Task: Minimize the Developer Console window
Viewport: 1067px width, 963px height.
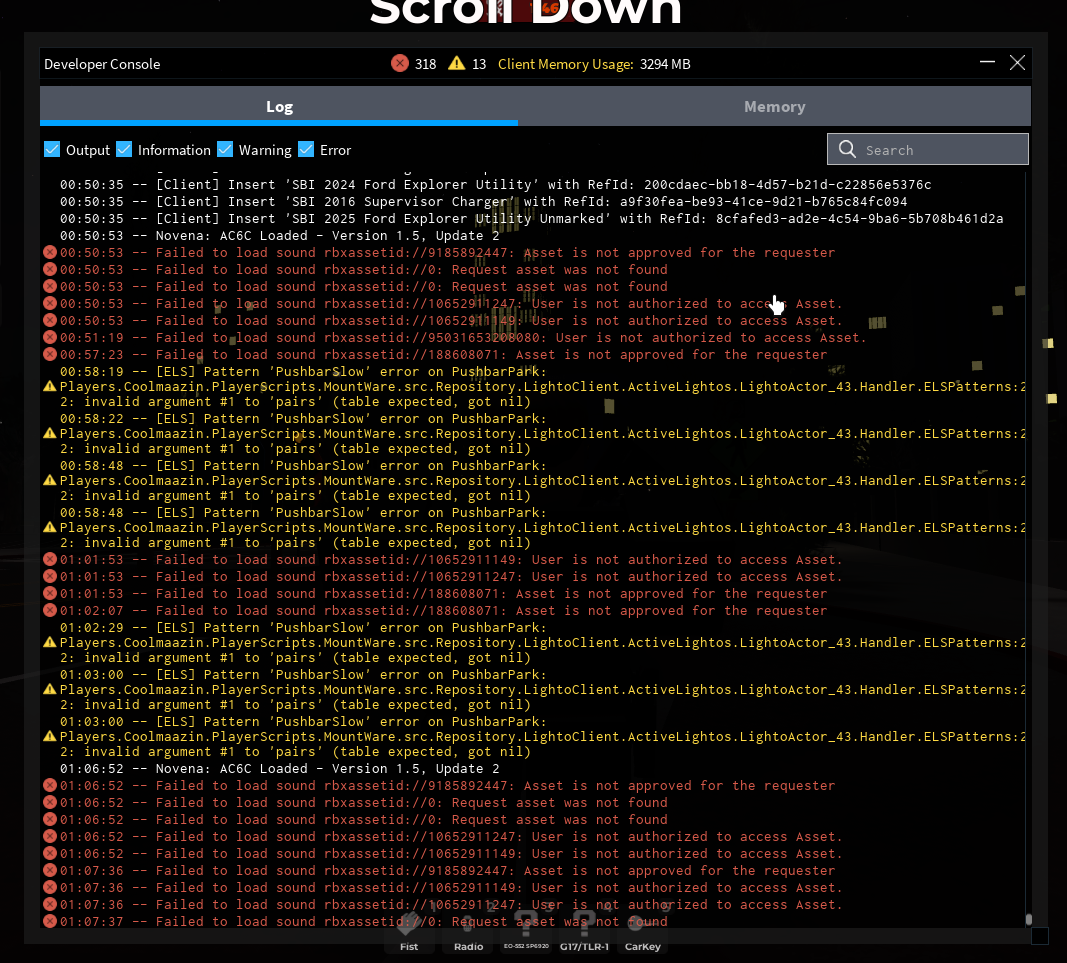Action: pos(987,63)
